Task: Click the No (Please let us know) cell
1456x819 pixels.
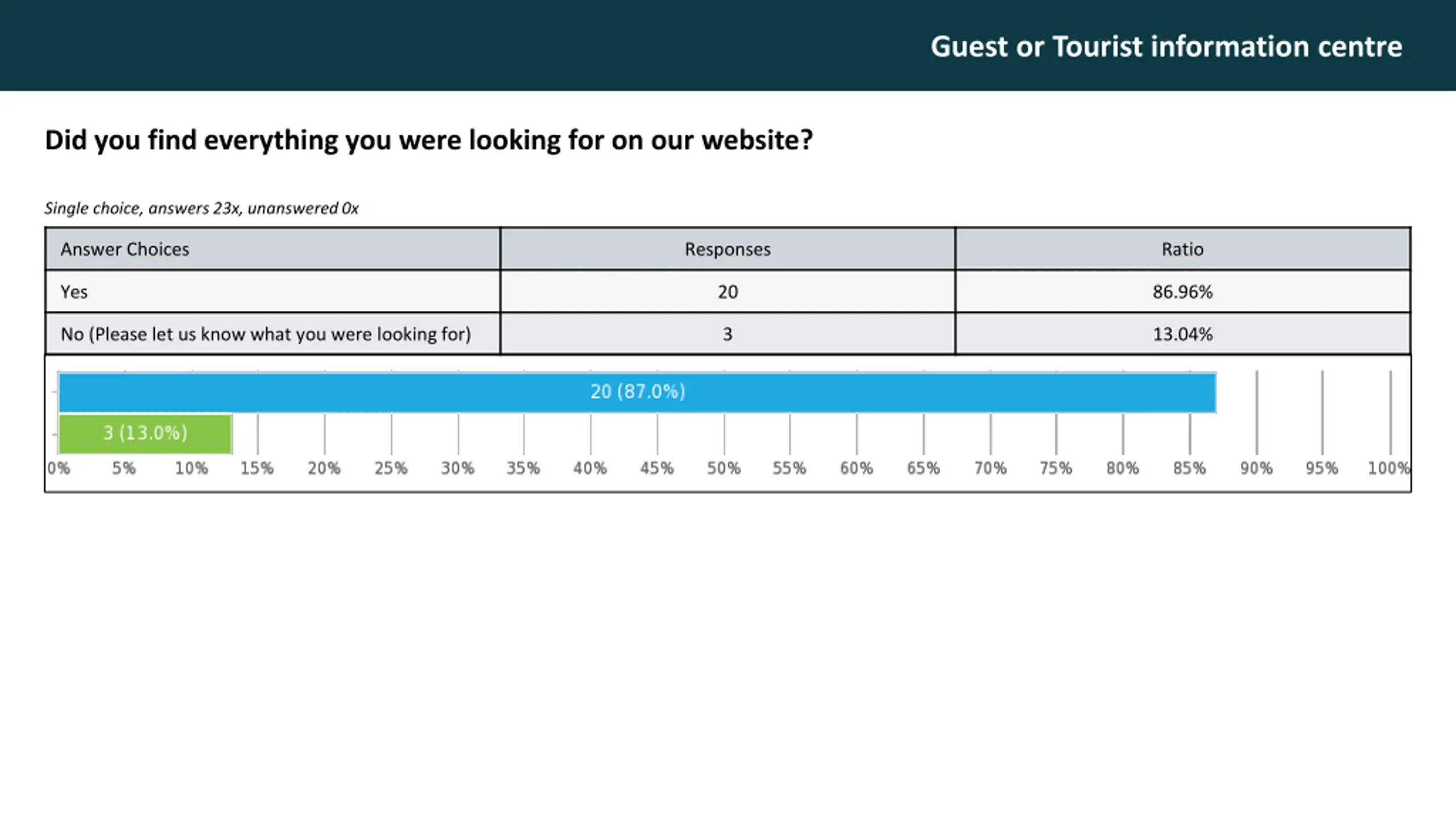Action: click(x=273, y=334)
